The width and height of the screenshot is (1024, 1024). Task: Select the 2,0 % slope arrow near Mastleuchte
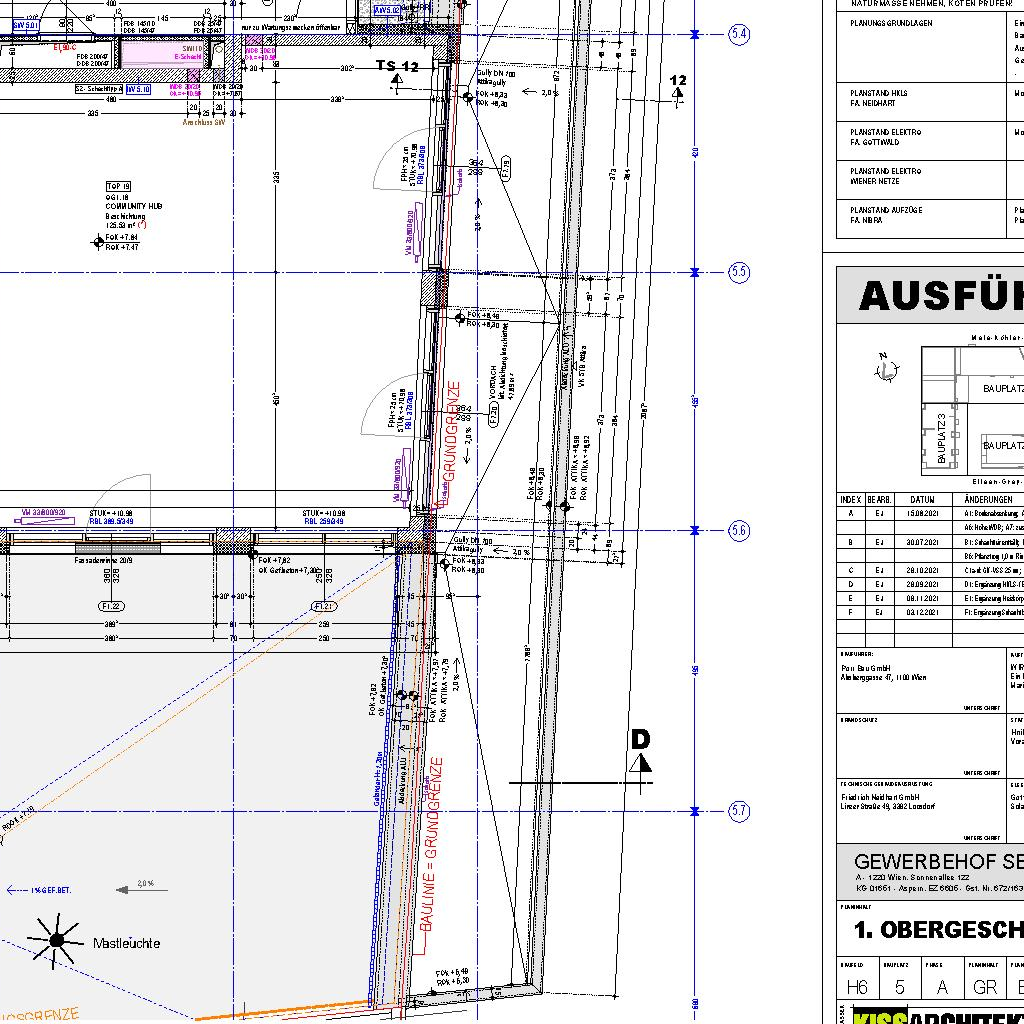point(136,886)
